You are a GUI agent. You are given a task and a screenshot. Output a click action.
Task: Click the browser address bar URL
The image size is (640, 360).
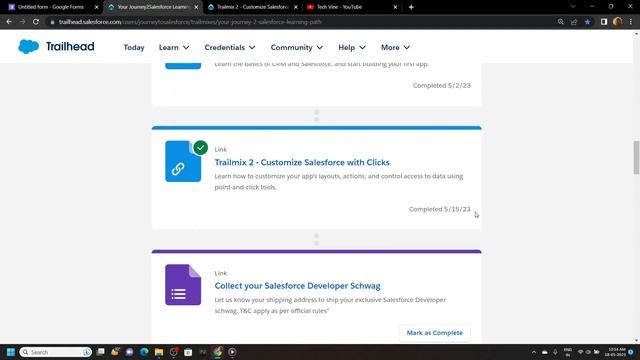click(190, 22)
